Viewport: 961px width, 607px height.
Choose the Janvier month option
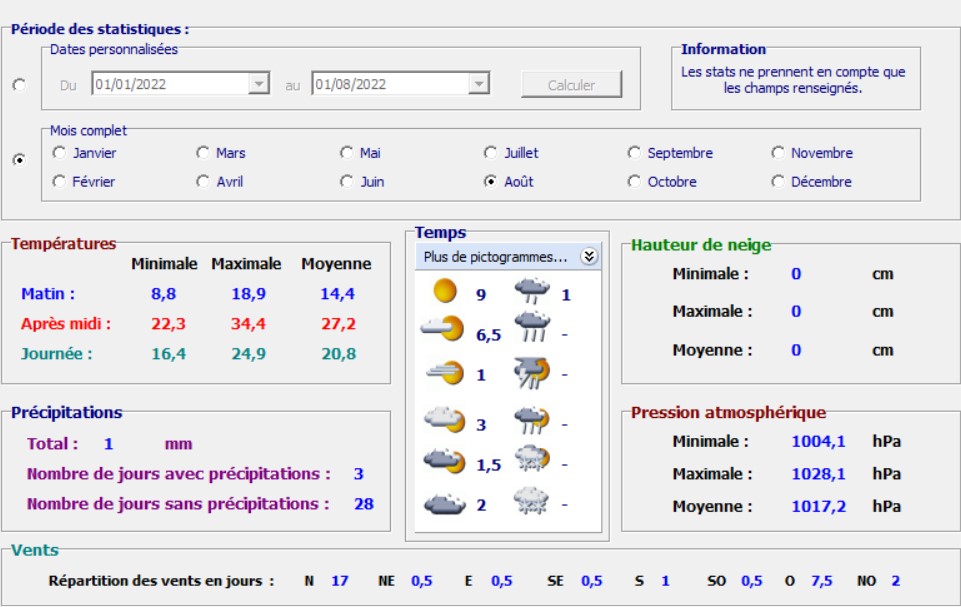coord(84,153)
